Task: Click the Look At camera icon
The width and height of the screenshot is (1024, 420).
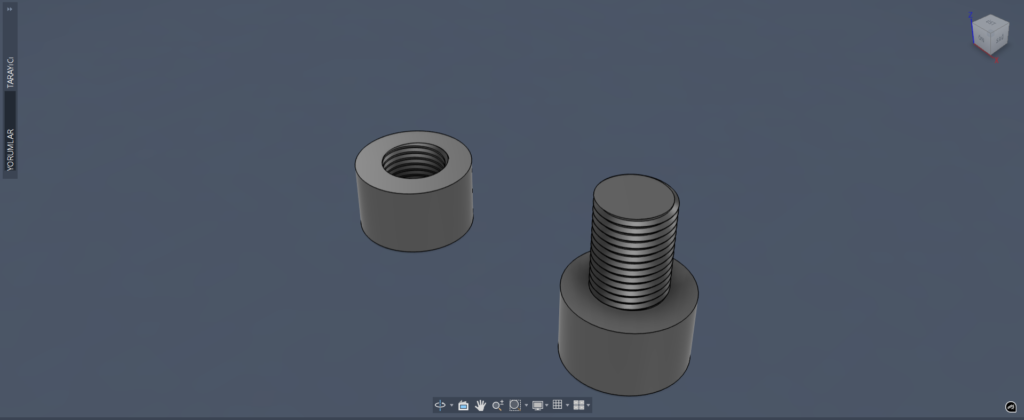Action: [x=463, y=405]
